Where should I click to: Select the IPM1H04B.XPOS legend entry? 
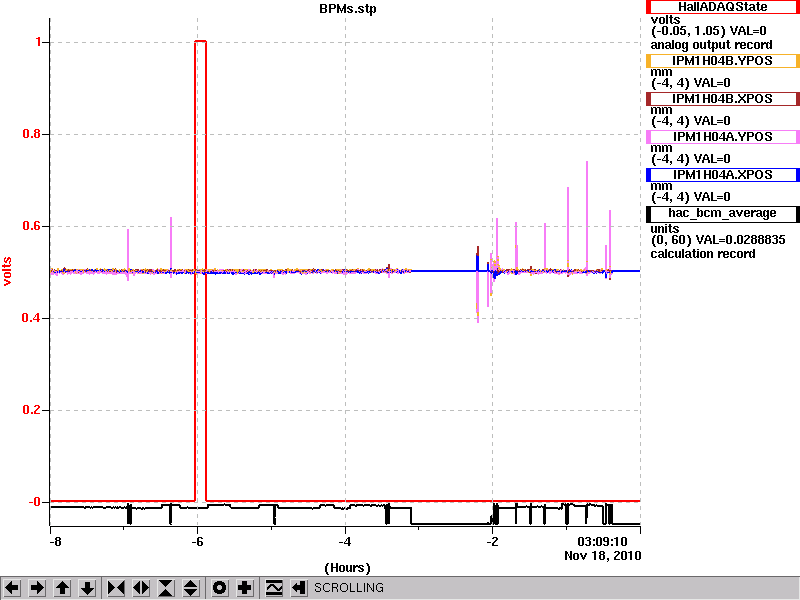pyautogui.click(x=722, y=98)
